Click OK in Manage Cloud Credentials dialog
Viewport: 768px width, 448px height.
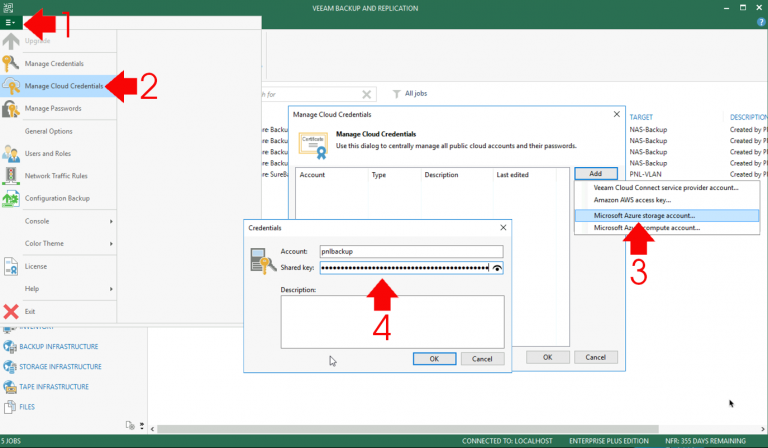pyautogui.click(x=548, y=357)
